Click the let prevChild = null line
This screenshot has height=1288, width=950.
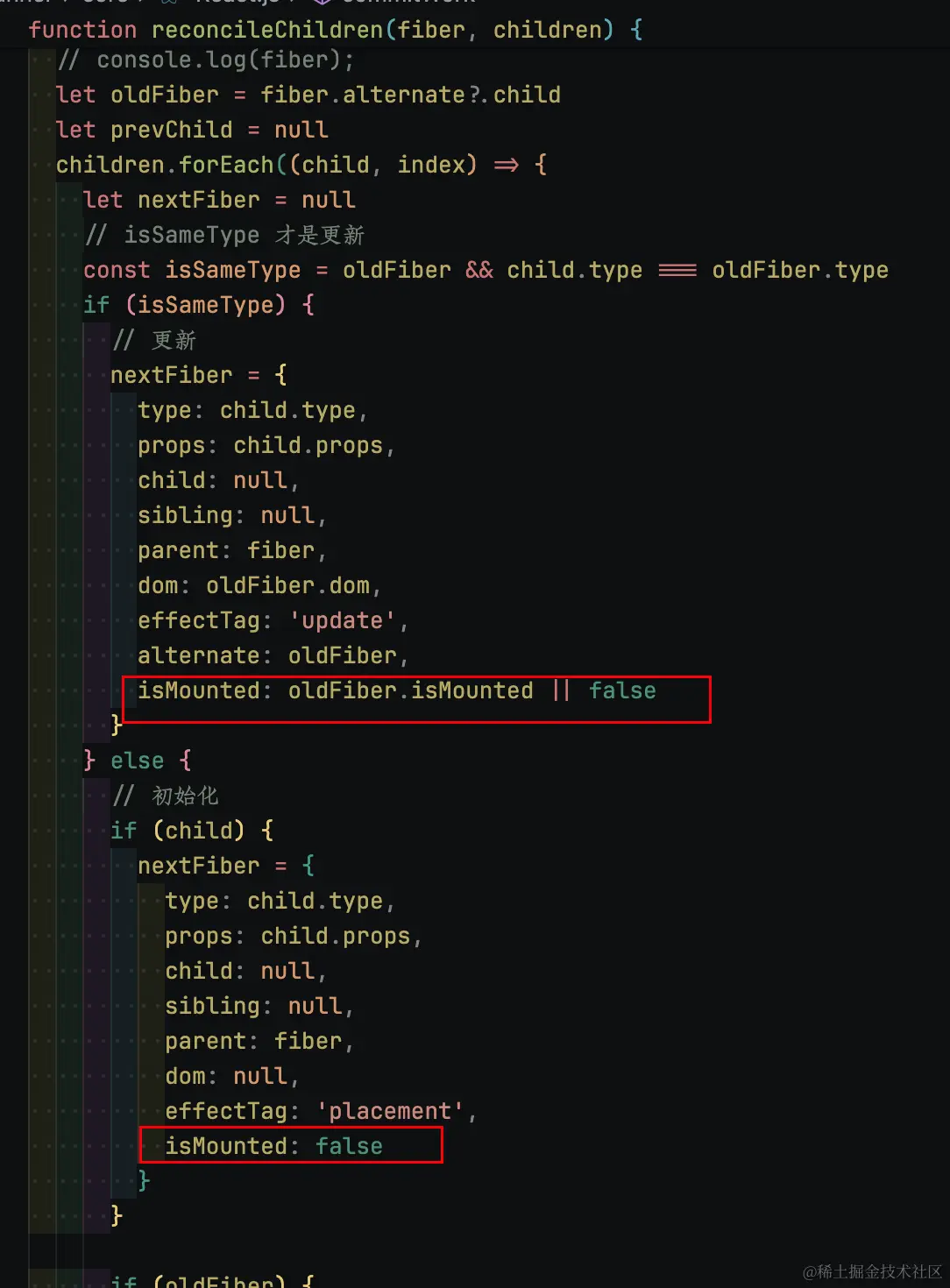[x=192, y=130]
